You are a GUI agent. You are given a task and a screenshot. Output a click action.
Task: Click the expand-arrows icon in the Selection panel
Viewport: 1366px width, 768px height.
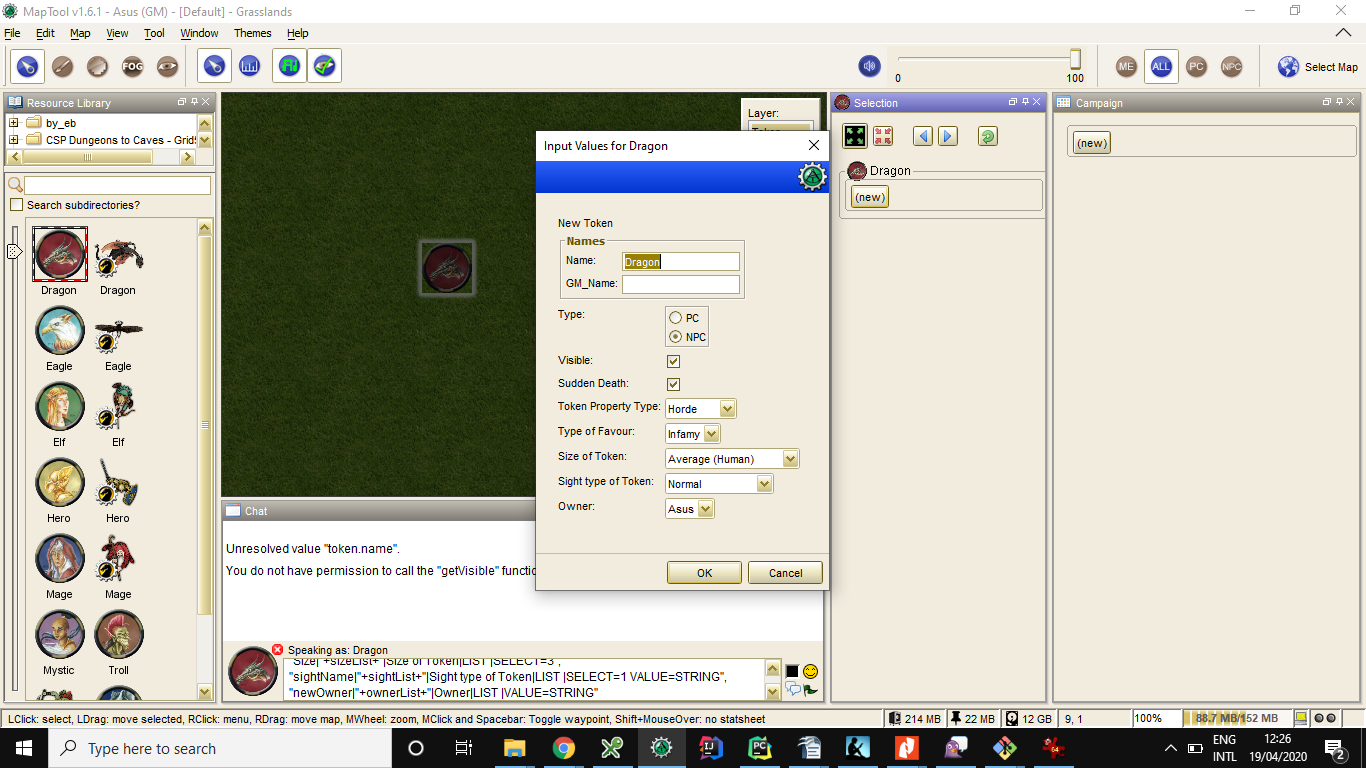[x=855, y=135]
